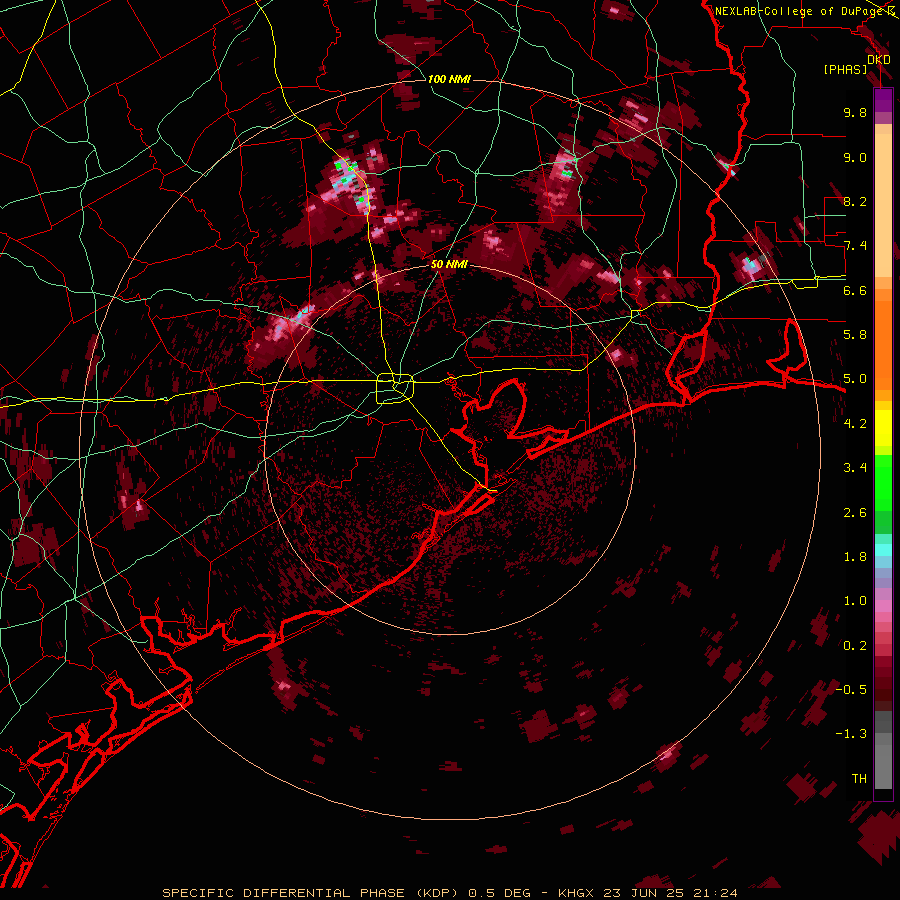Click the TH threshold label
Image resolution: width=900 pixels, height=900 pixels.
(x=859, y=779)
